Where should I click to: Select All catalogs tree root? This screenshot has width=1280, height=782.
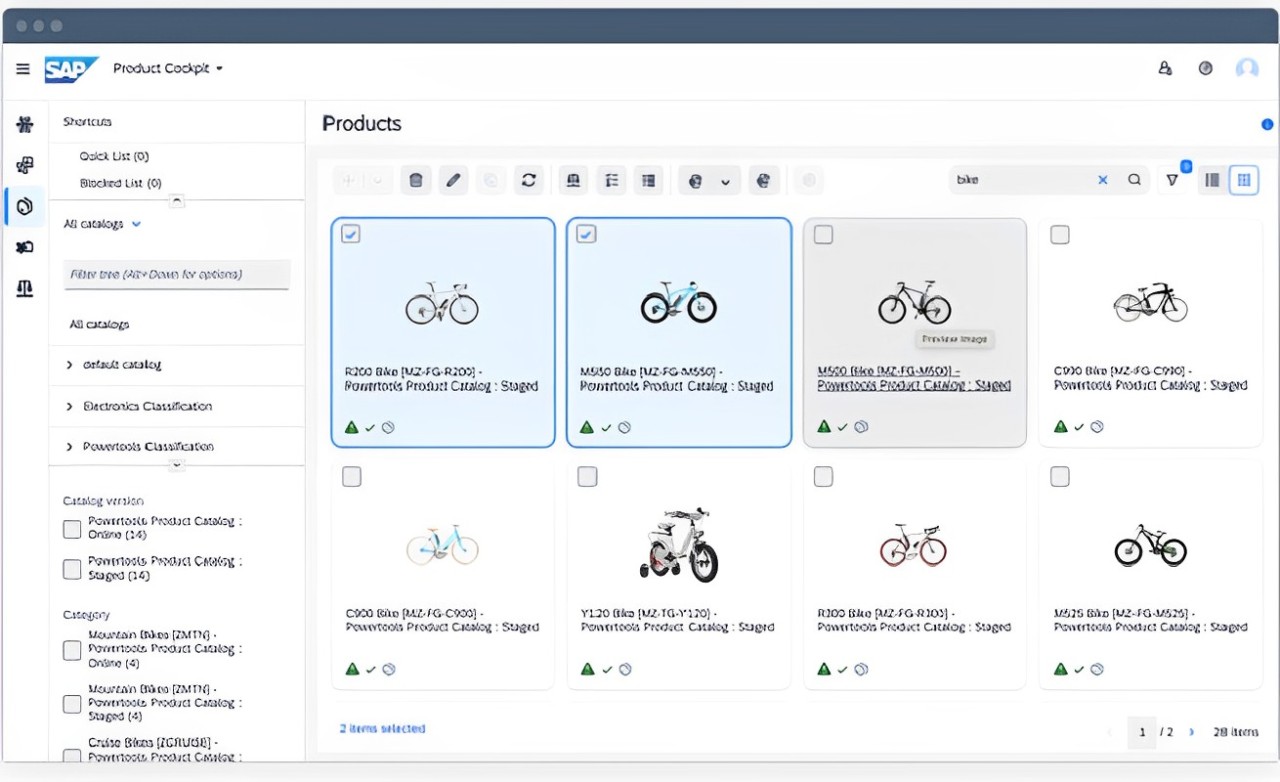(99, 324)
